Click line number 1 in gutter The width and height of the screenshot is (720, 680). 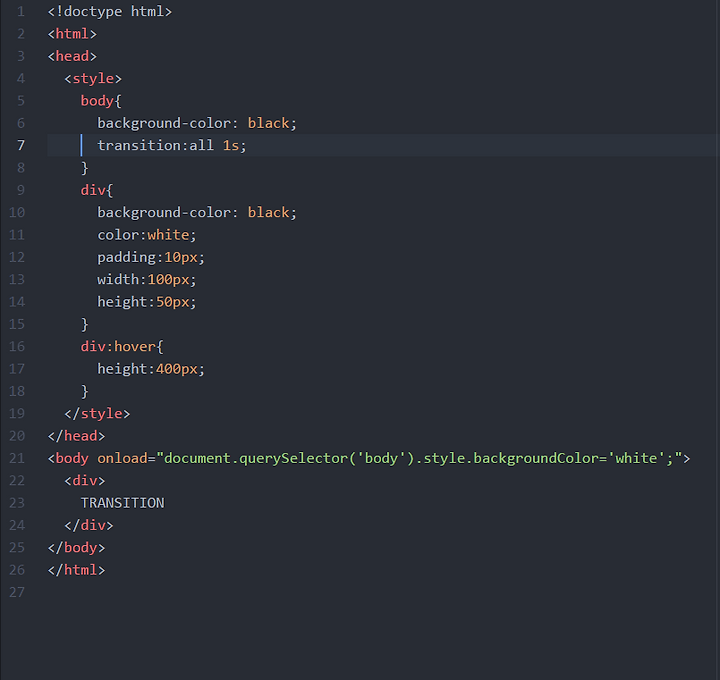21,11
